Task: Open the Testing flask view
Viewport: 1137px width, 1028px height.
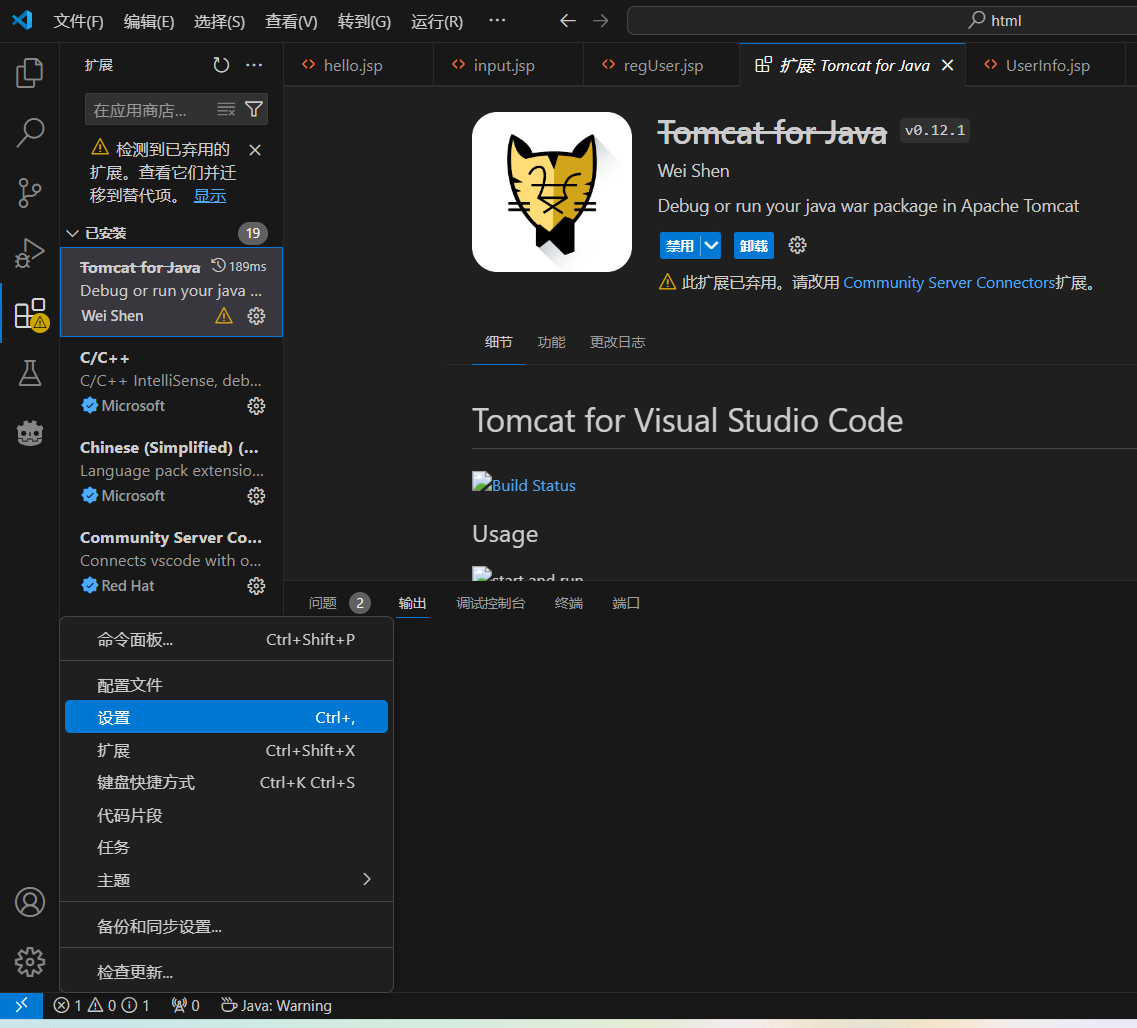Action: coord(30,373)
